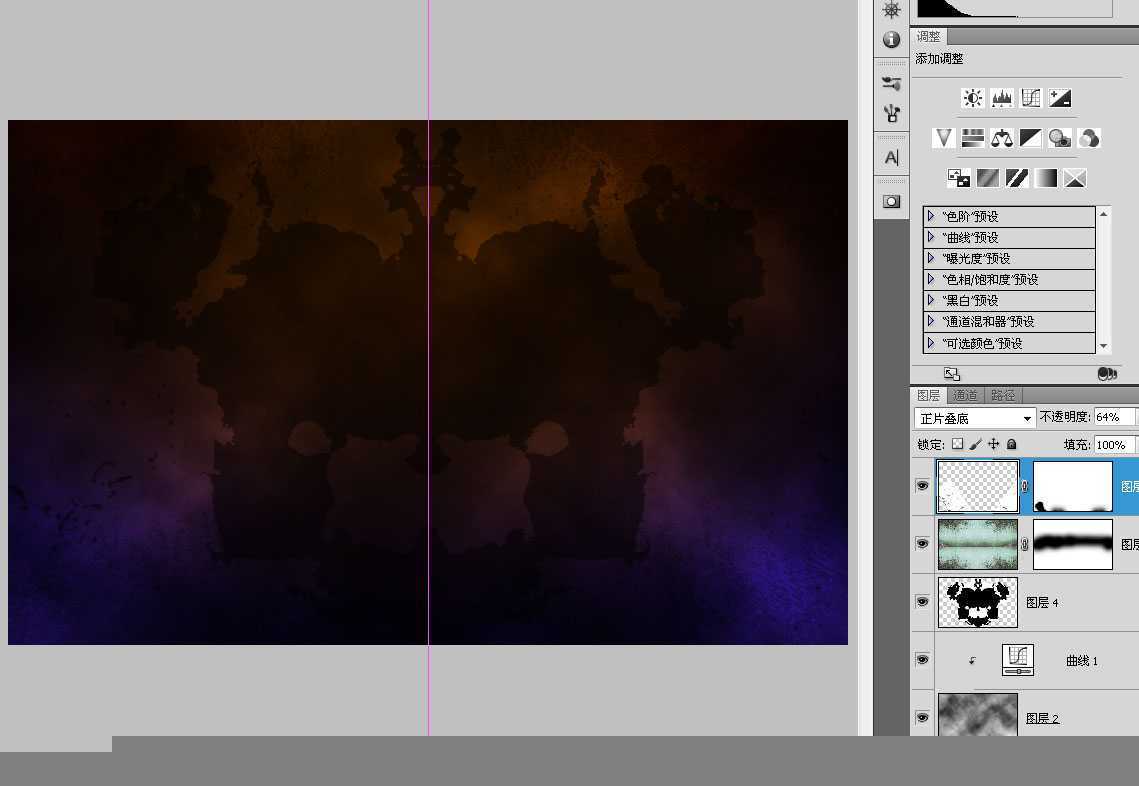Add an Exposure adjustment layer
This screenshot has width=1139, height=786.
1060,98
